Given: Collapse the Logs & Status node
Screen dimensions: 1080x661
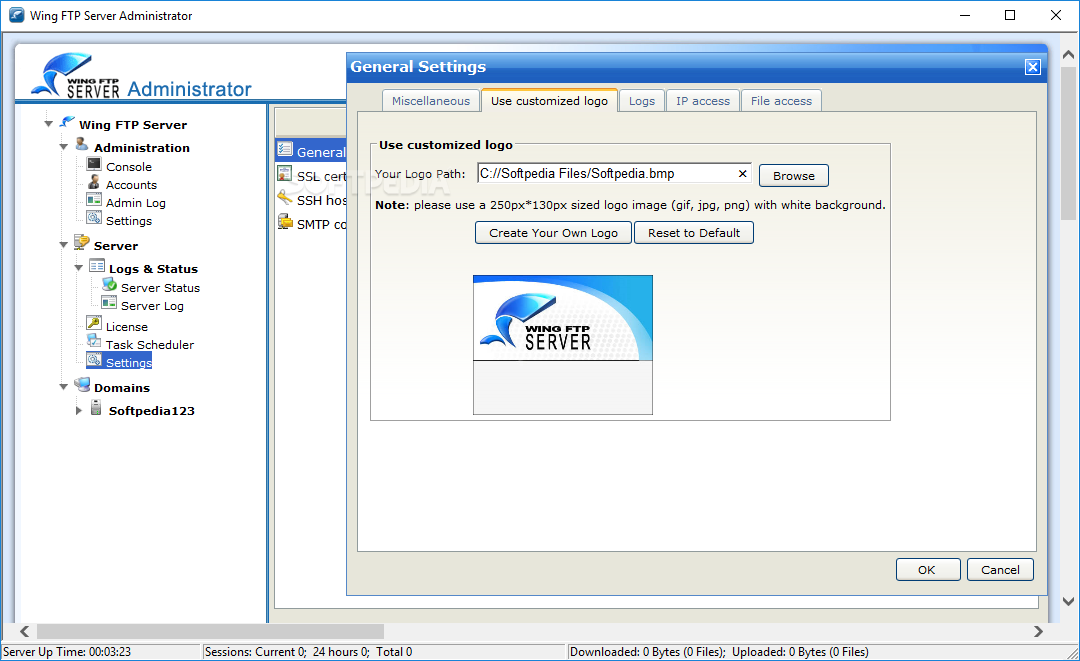Looking at the screenshot, I should 79,268.
